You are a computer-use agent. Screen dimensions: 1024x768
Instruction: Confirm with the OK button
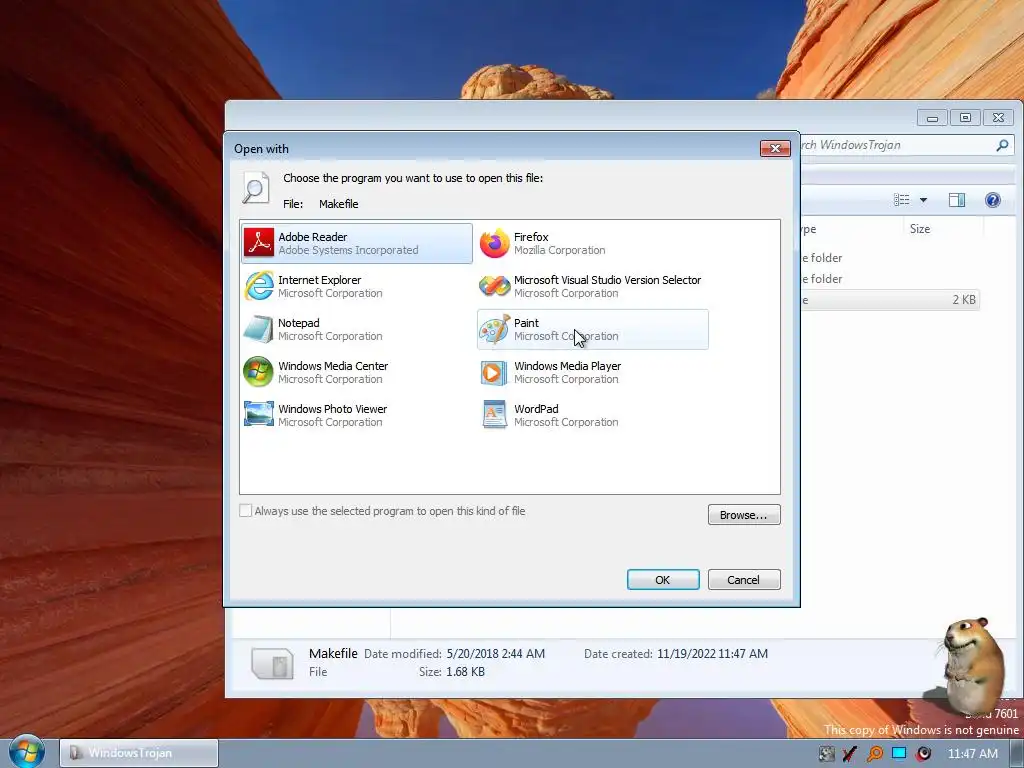click(x=663, y=579)
